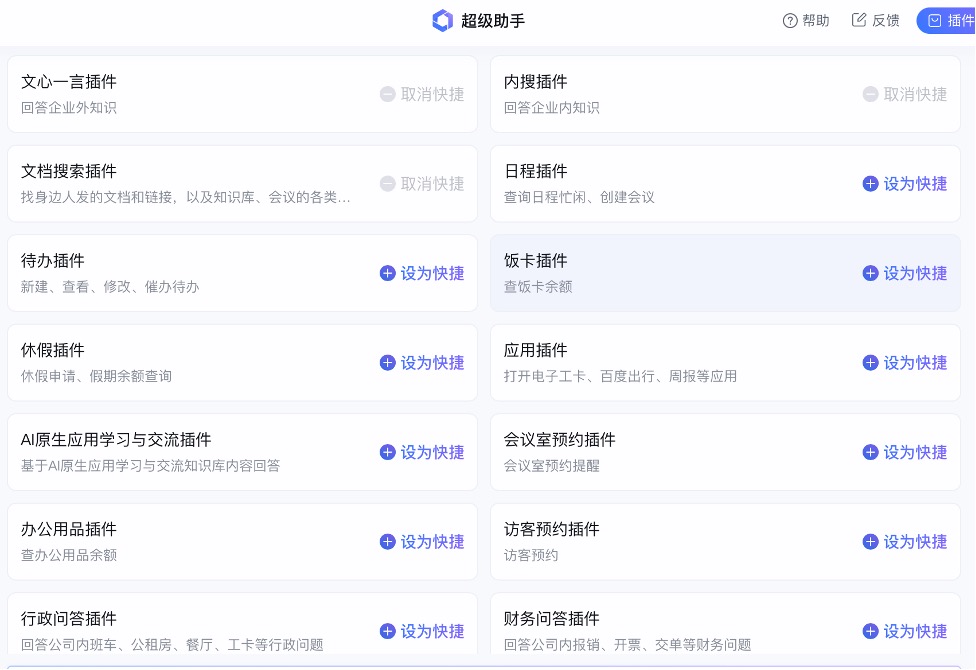Toggle 取消快捷 for 文档搜索插件
This screenshot has width=976, height=670.
click(x=422, y=184)
